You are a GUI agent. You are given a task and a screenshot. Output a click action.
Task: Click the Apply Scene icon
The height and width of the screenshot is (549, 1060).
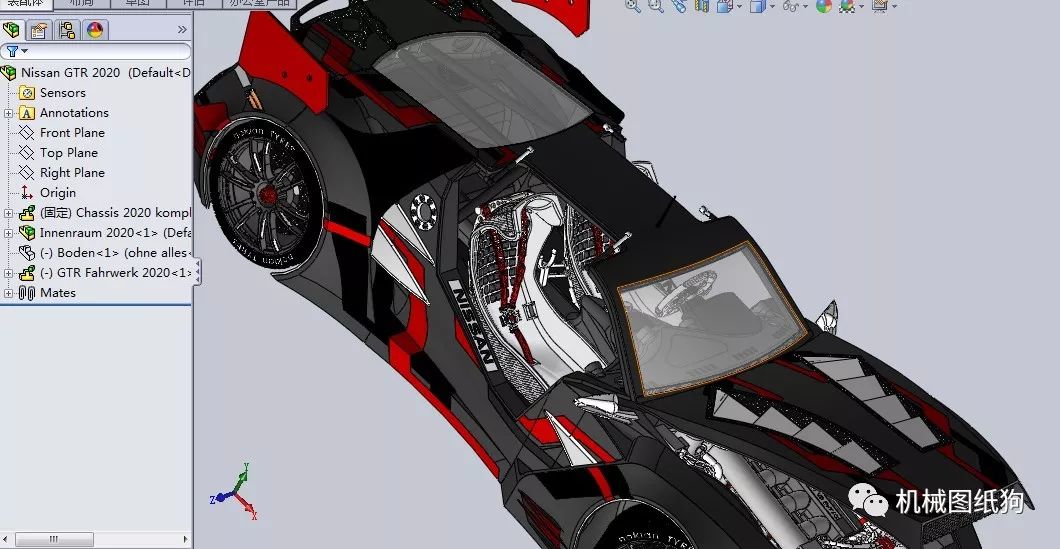click(846, 6)
